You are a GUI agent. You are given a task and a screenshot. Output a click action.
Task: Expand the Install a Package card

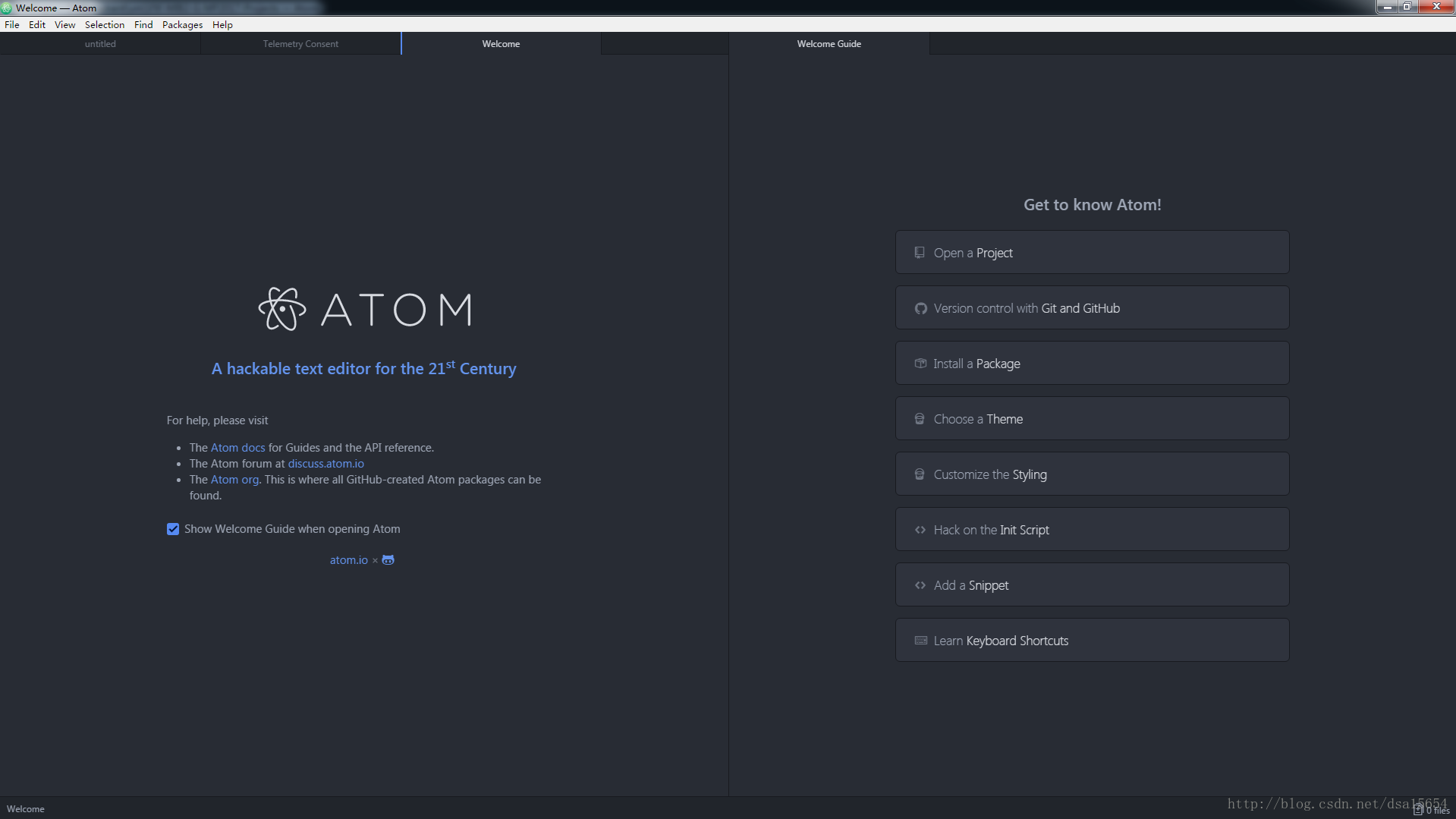[1092, 364]
